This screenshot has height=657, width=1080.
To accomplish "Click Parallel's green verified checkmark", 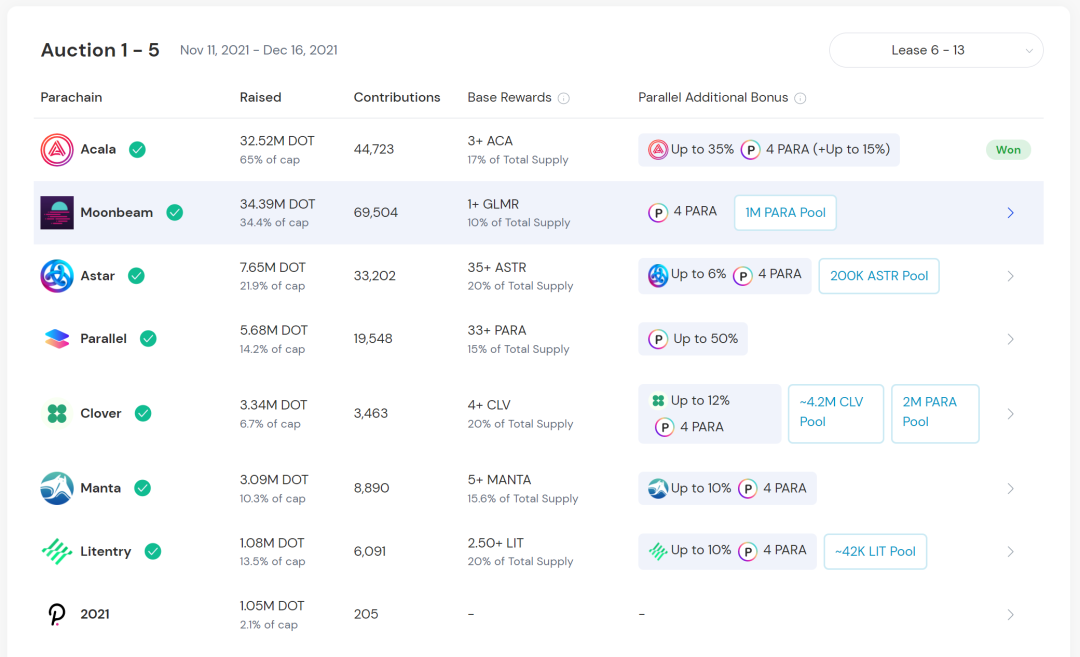I will click(148, 339).
